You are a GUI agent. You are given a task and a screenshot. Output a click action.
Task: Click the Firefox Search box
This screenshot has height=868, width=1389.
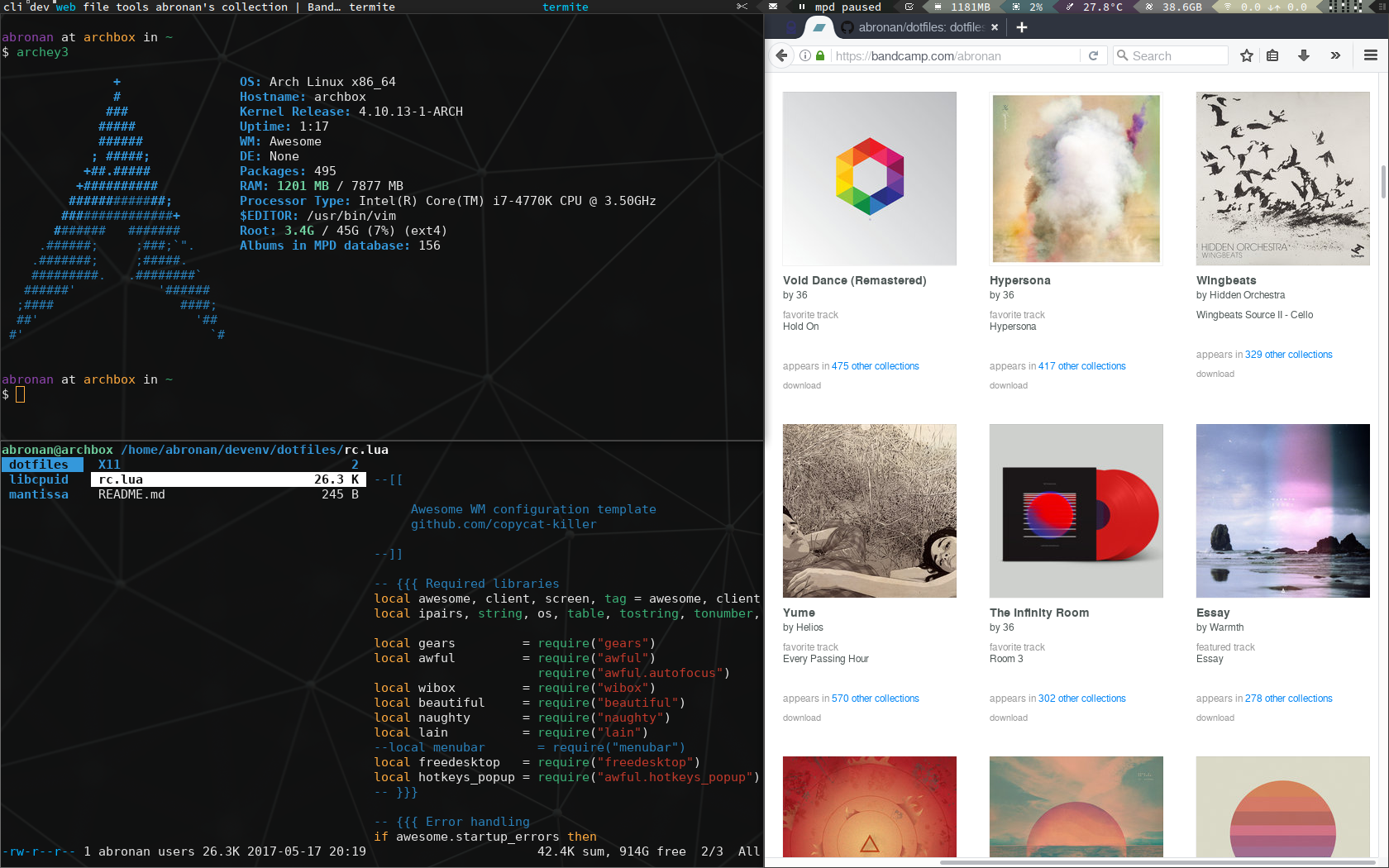pos(1170,55)
